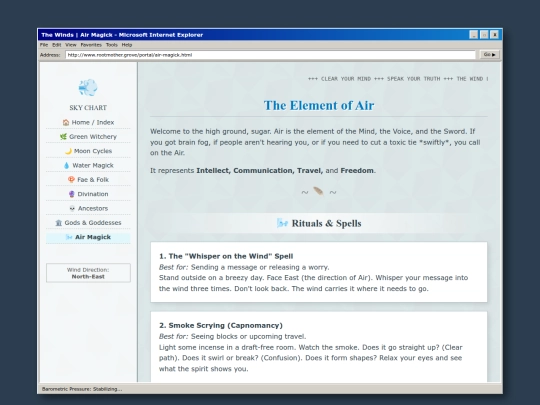The width and height of the screenshot is (540, 405).
Task: Navigate to Water Magick
Action: tap(88, 166)
